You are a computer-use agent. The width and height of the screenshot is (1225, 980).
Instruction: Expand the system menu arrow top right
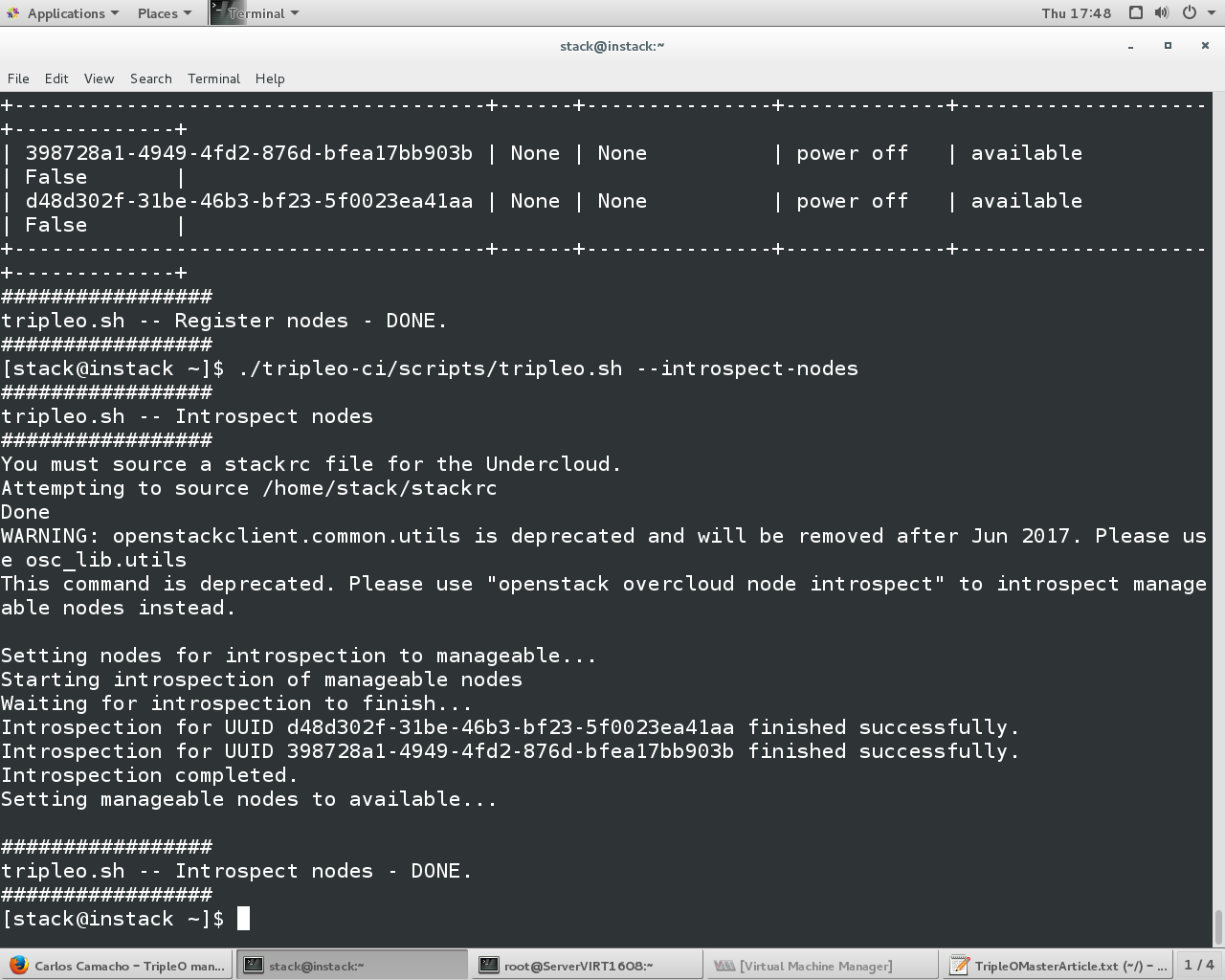point(1211,12)
